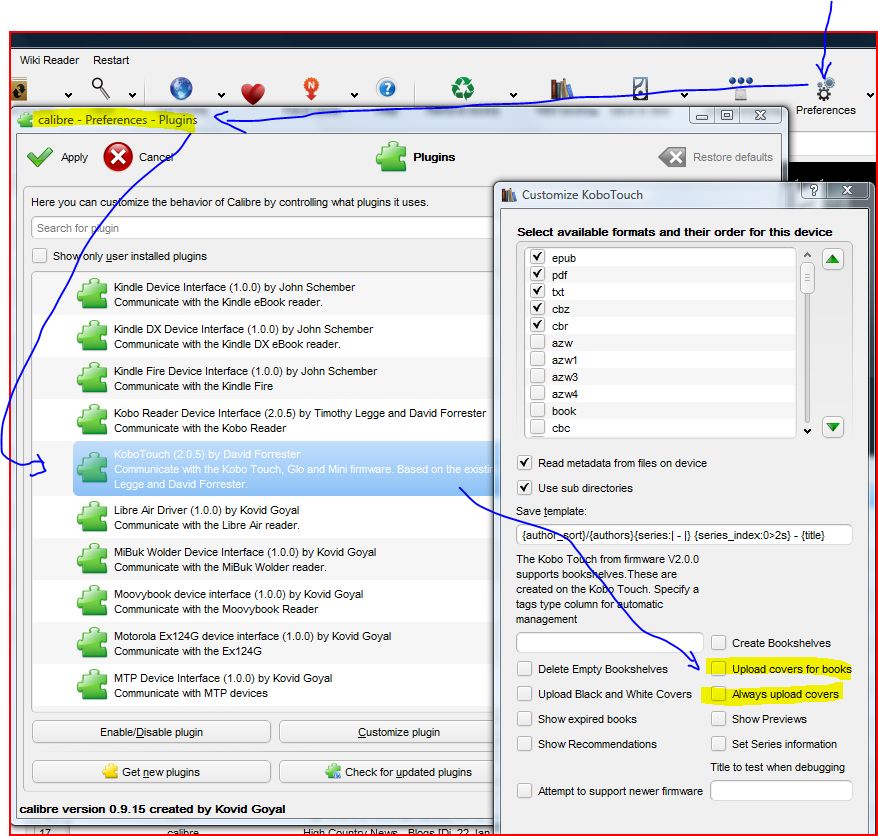This screenshot has width=878, height=836.
Task: Toggle Show only user installed plugins
Action: (x=39, y=255)
